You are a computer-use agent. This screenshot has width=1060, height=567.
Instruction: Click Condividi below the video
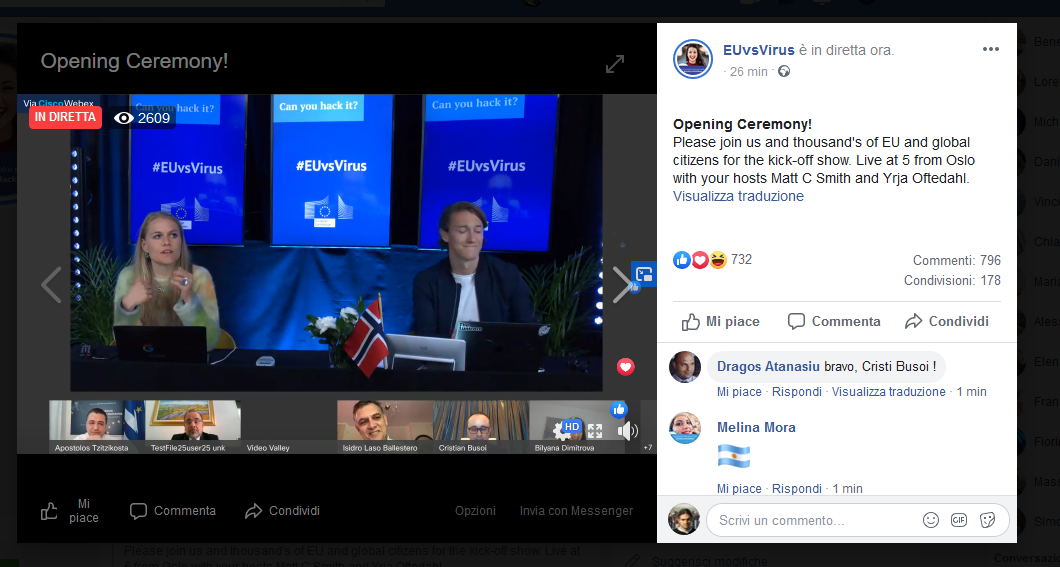tap(282, 511)
